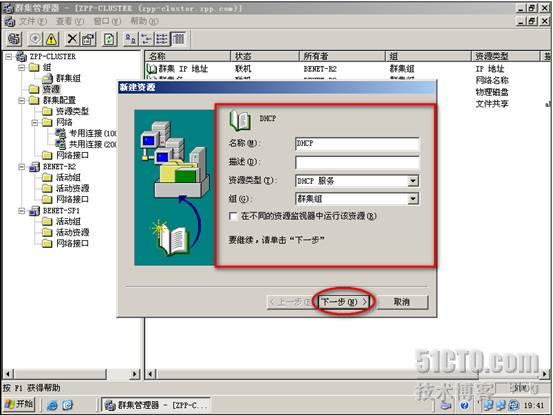553x415 pixels.
Task: Click the open cluster connection toolbar icon
Action: click(x=14, y=39)
